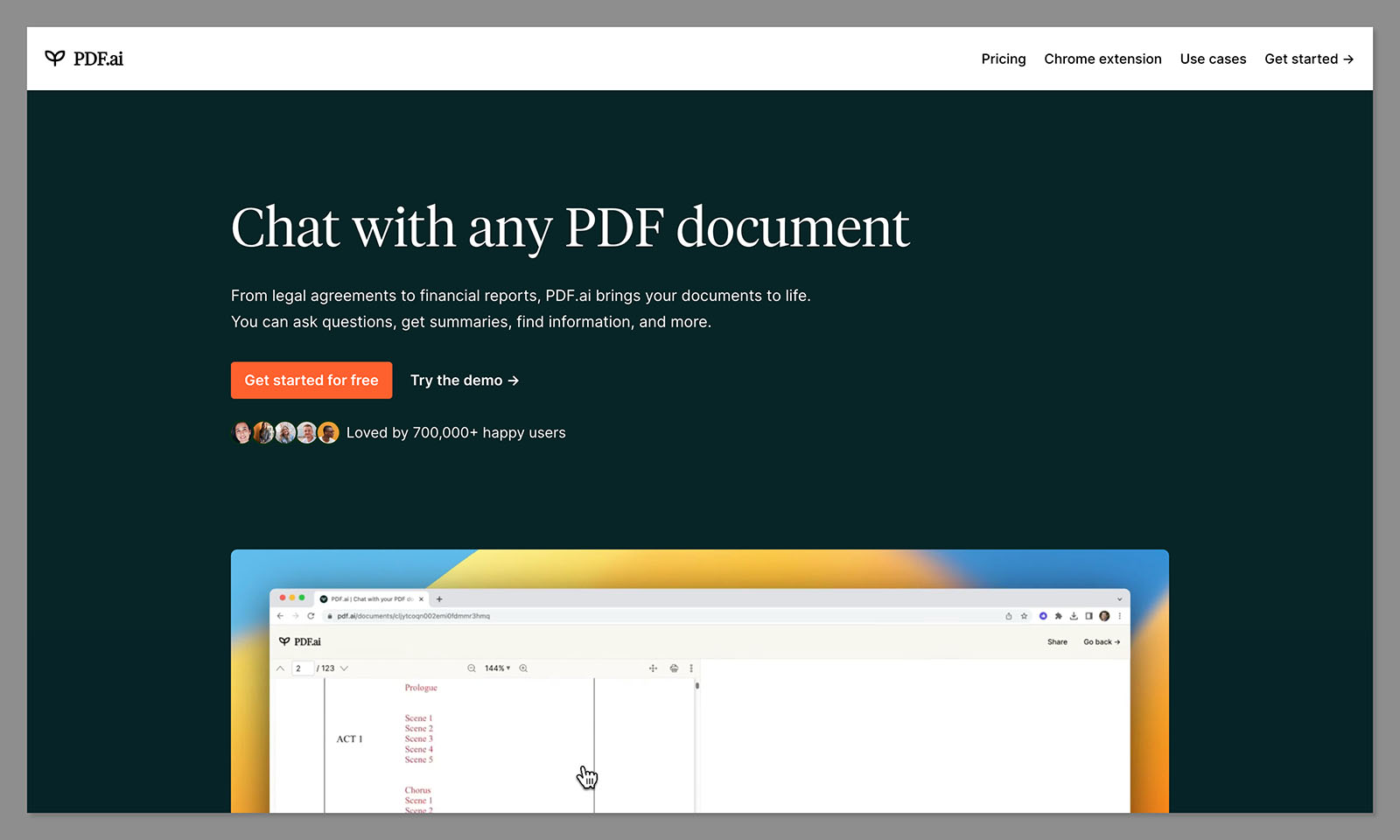Image resolution: width=1400 pixels, height=840 pixels.
Task: Click the puzzle-piece extensions icon in demo browser
Action: pos(1058,616)
